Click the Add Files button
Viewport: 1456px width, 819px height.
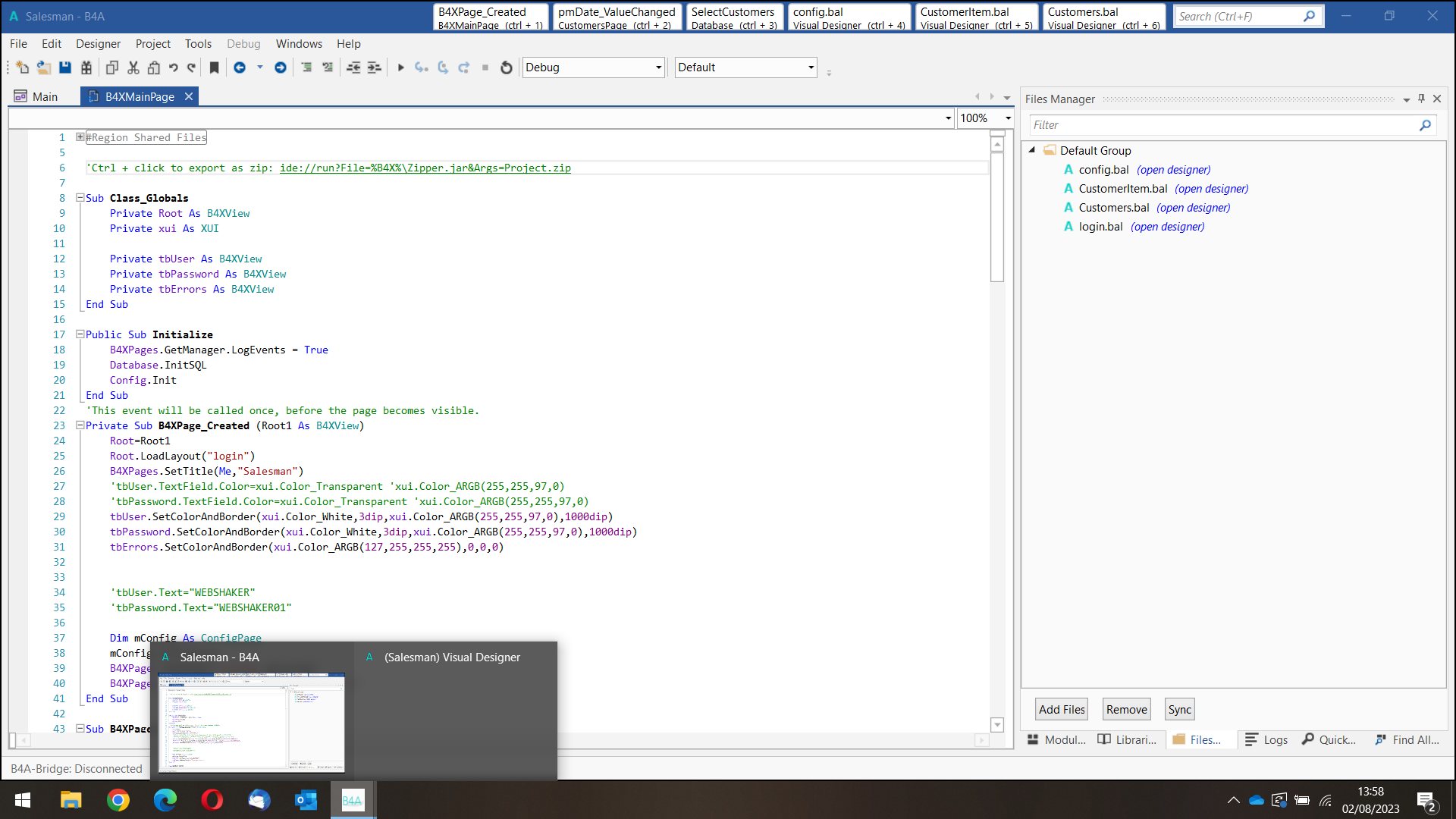click(x=1061, y=709)
